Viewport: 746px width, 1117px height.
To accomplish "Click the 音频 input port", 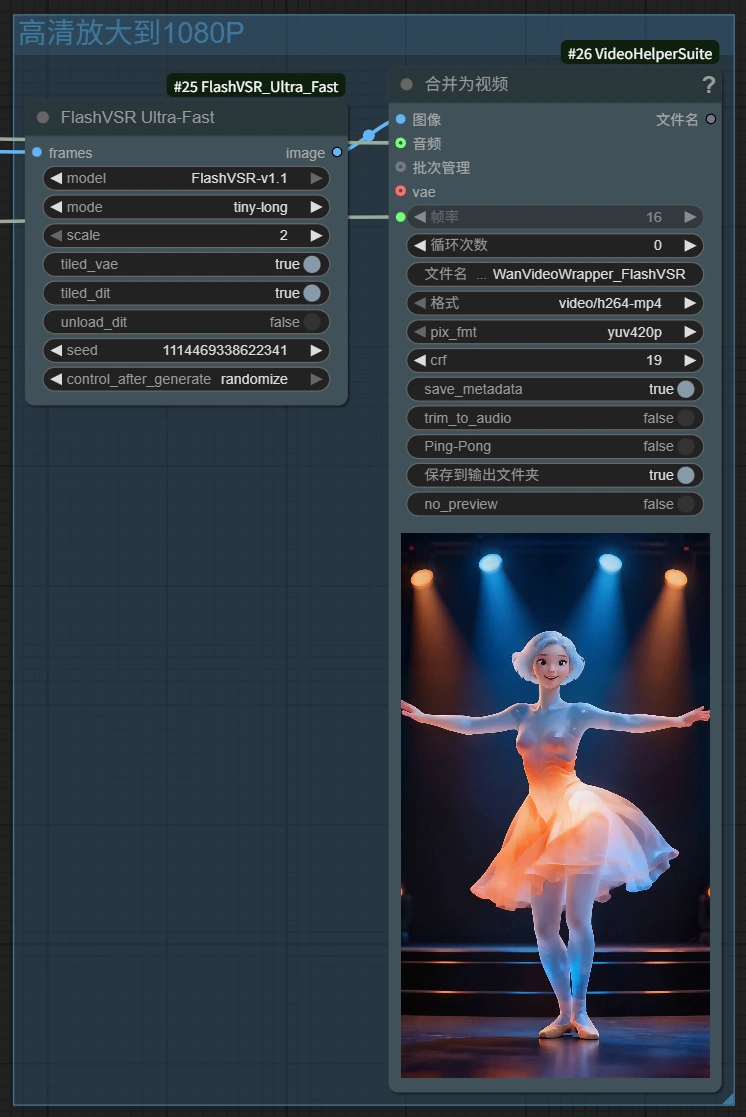I will click(401, 143).
